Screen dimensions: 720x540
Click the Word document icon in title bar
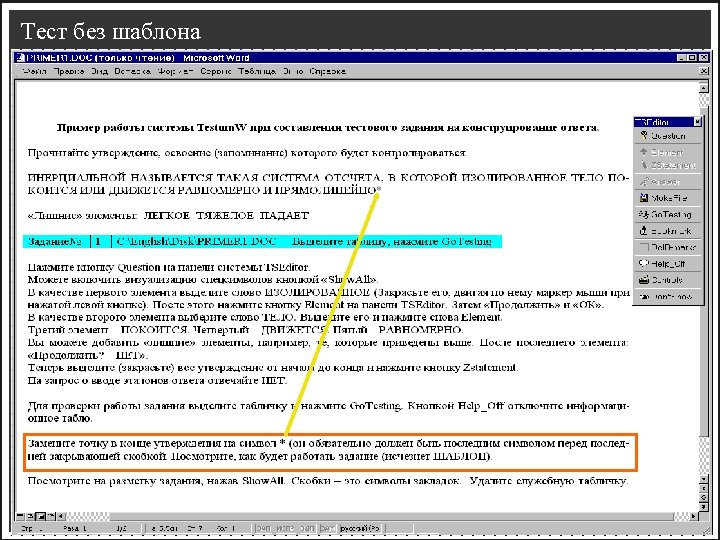point(20,58)
